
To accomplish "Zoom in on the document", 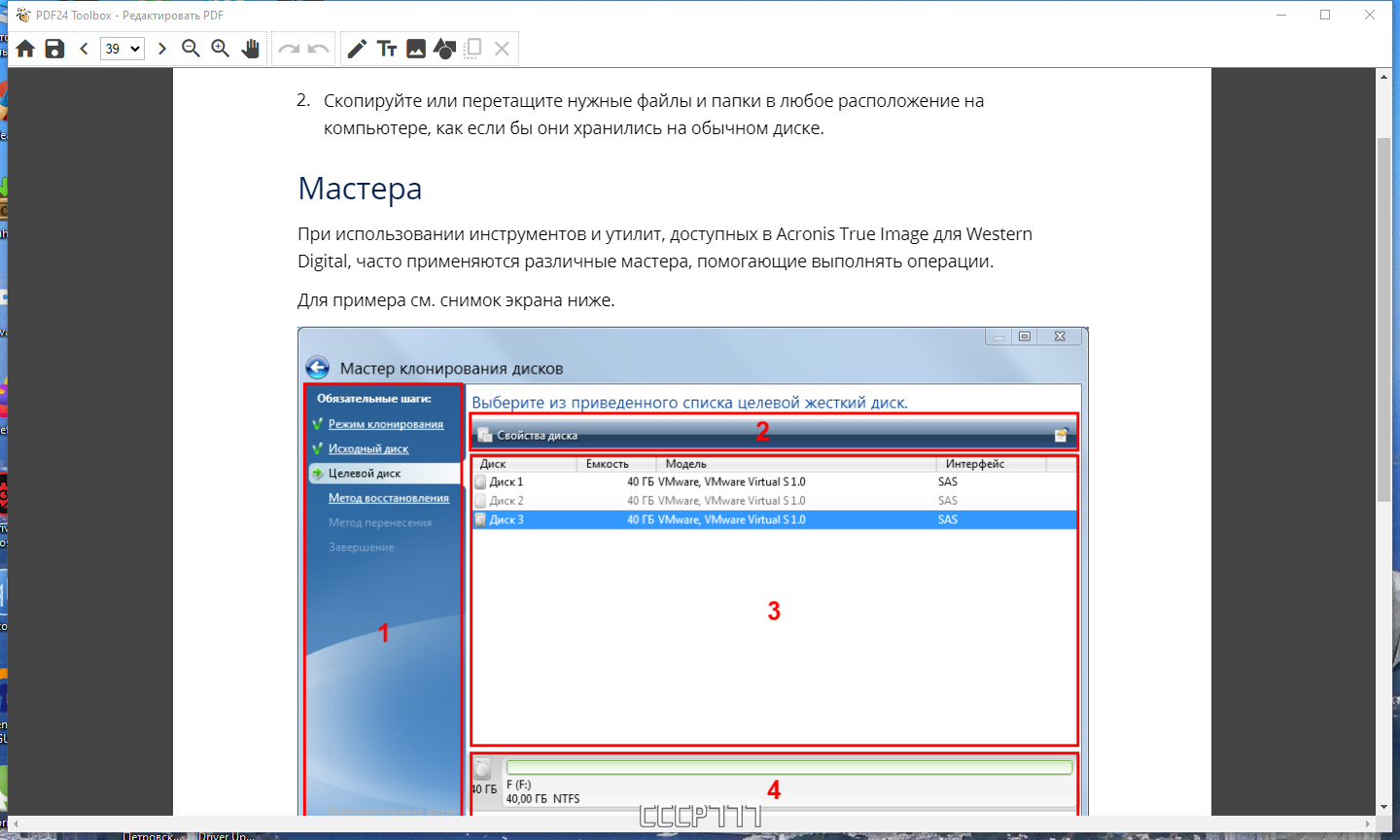I will (x=220, y=48).
